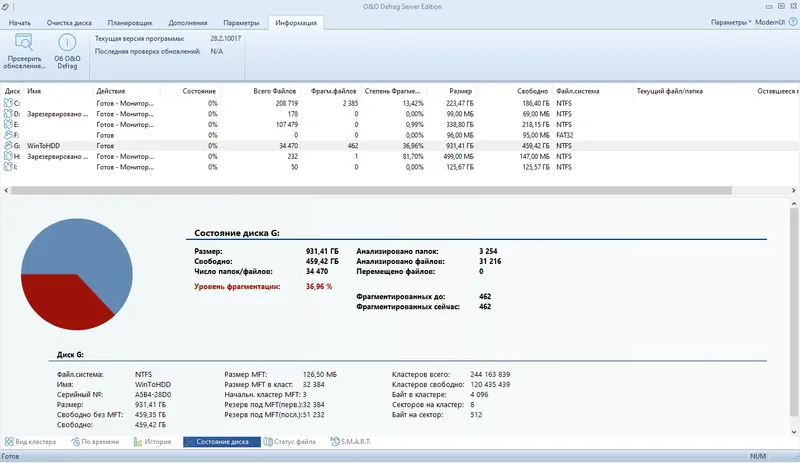The height and width of the screenshot is (463, 800).
Task: Open the История view
Action: 152,442
